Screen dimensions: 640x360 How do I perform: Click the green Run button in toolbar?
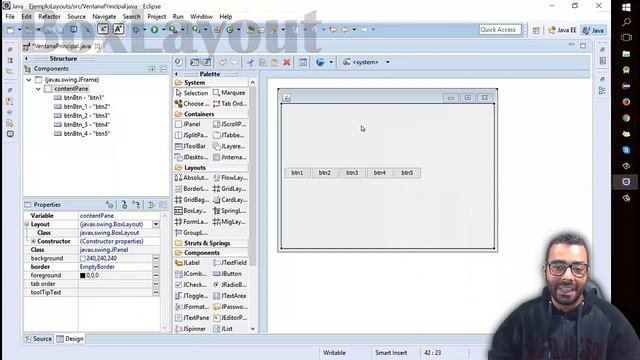[154, 29]
